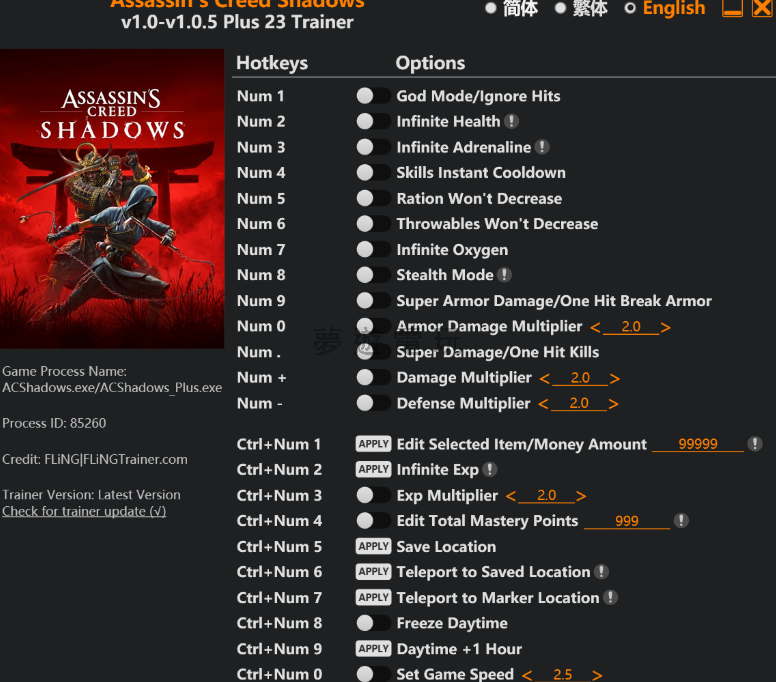This screenshot has width=776, height=682.
Task: Decrease Defense Multiplier with left arrow
Action: click(x=543, y=404)
